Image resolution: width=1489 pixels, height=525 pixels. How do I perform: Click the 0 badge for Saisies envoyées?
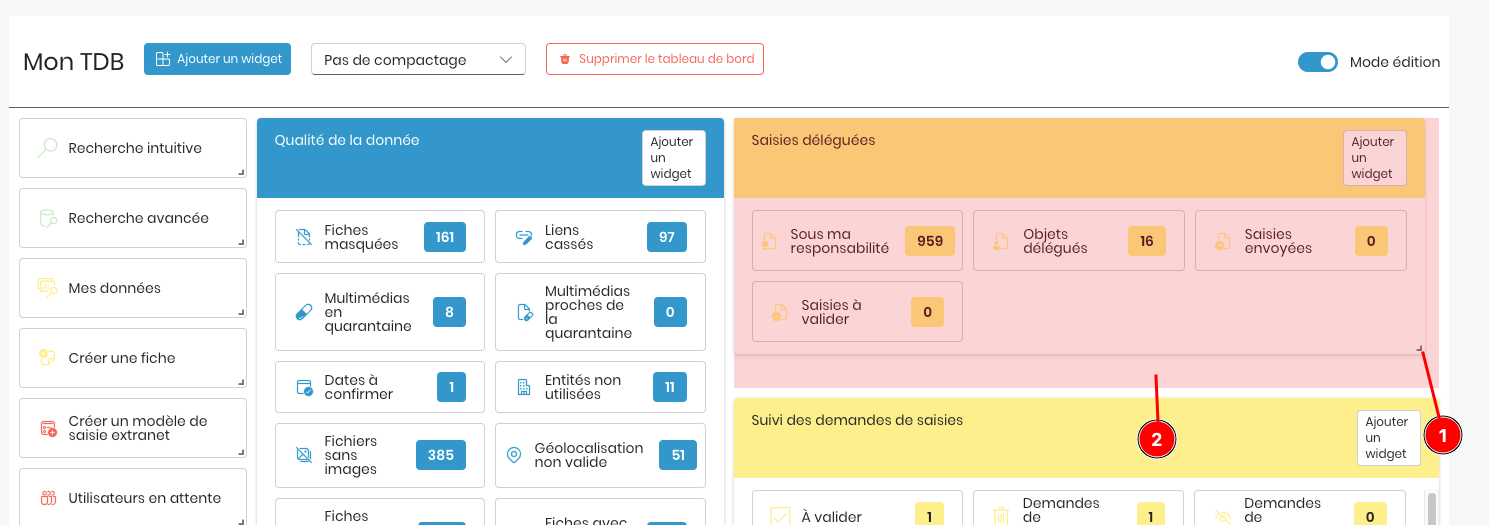(x=1371, y=241)
